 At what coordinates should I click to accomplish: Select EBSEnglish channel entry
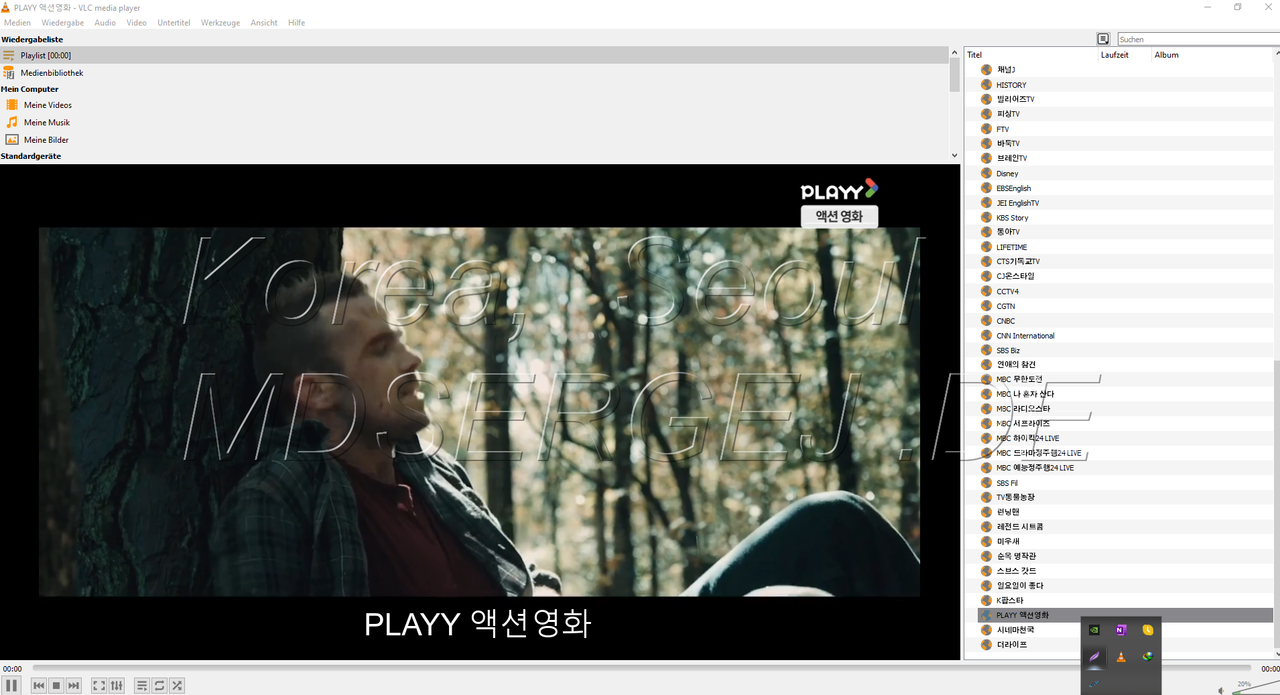pyautogui.click(x=1013, y=188)
